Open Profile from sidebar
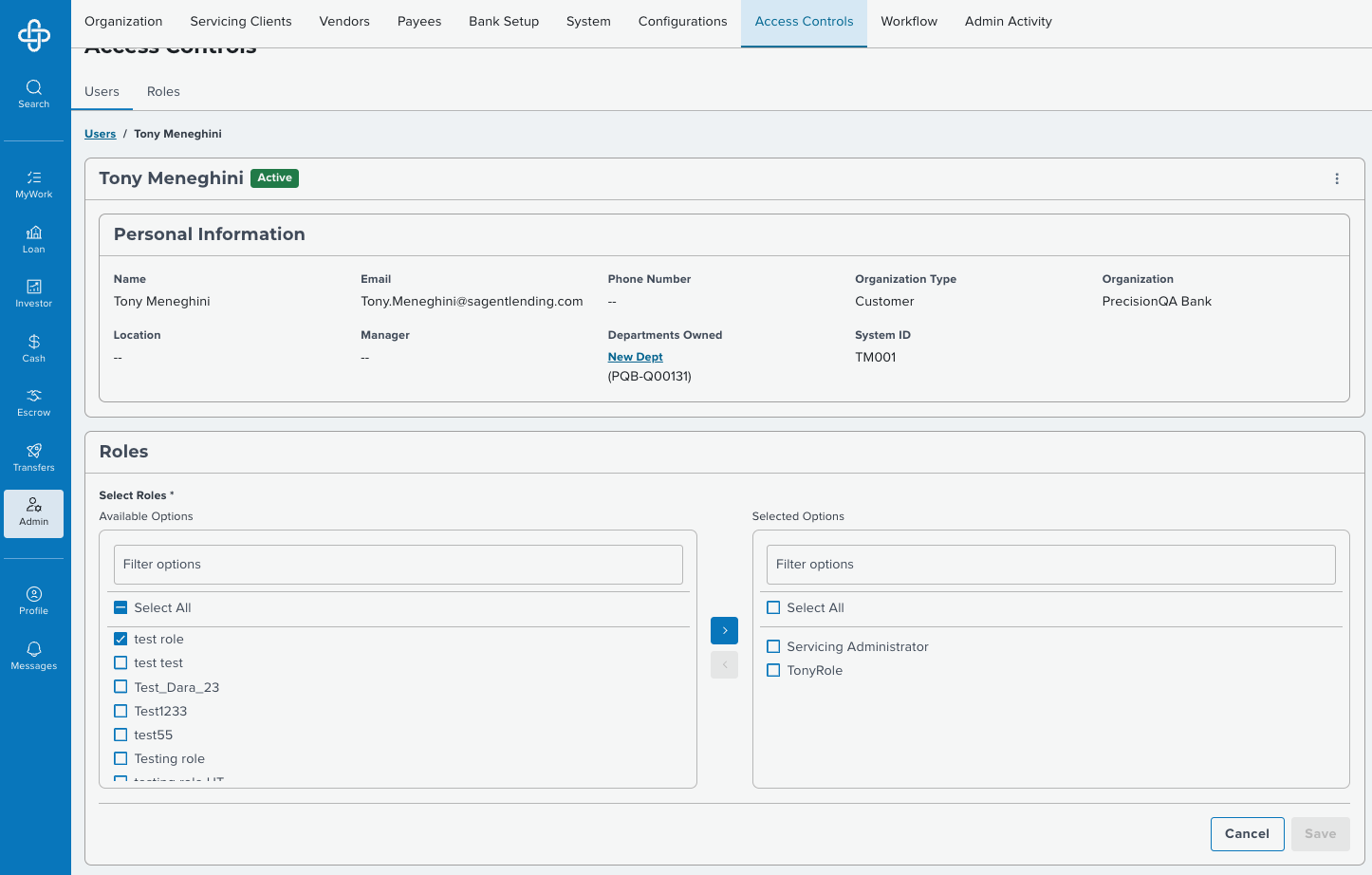1372x875 pixels. tap(34, 601)
